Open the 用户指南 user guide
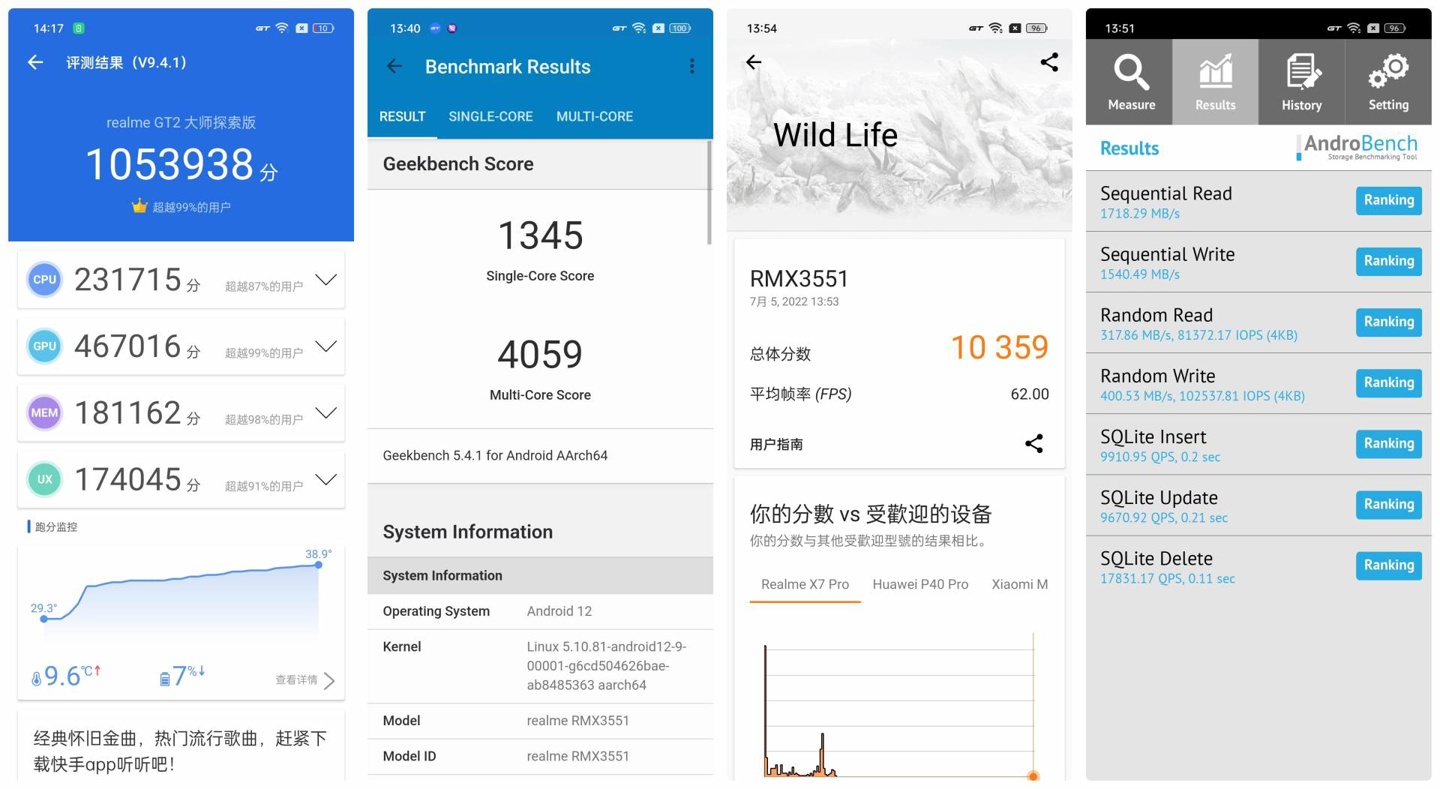Screen dimensions: 1440x789 (776, 444)
